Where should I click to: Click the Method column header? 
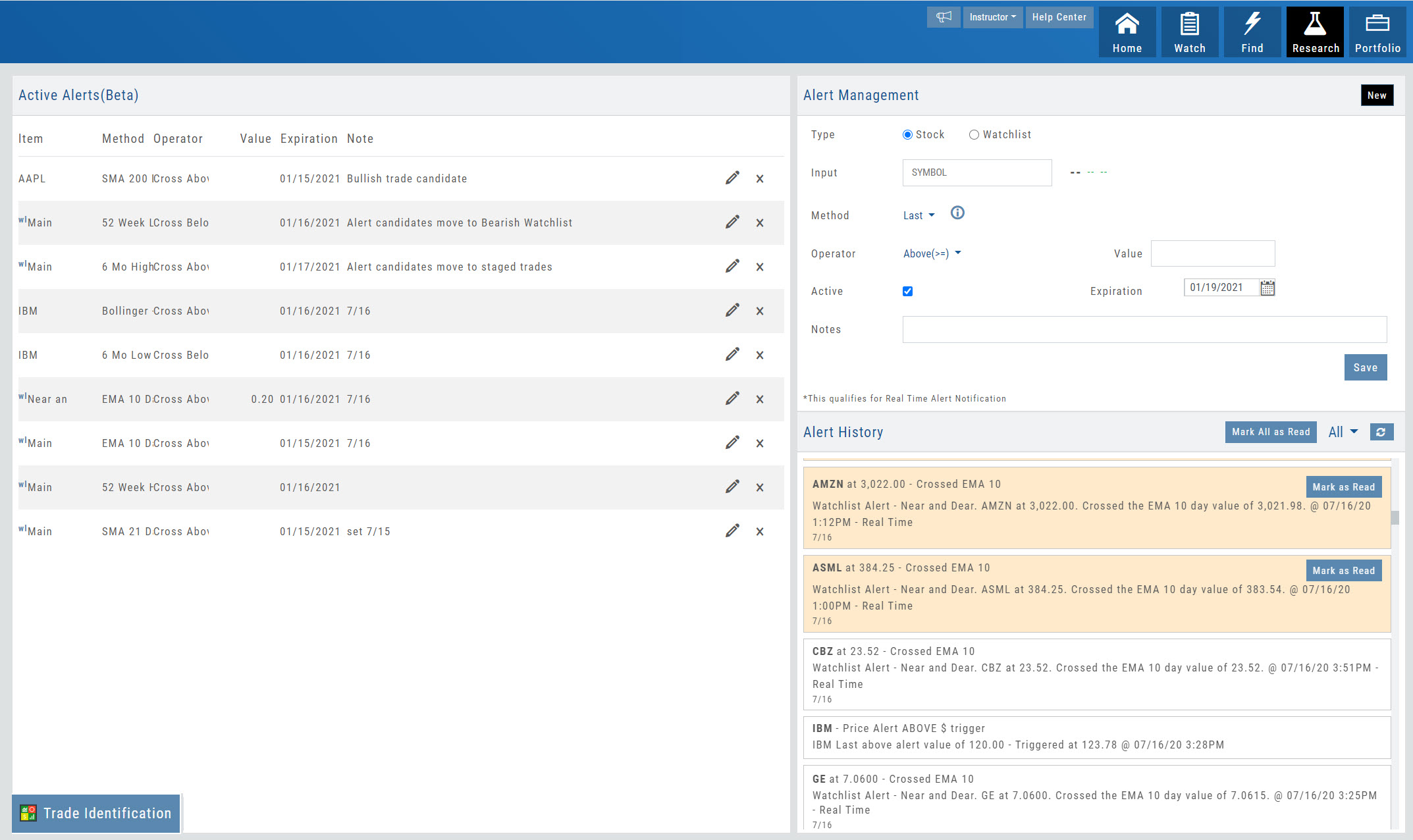tap(123, 139)
